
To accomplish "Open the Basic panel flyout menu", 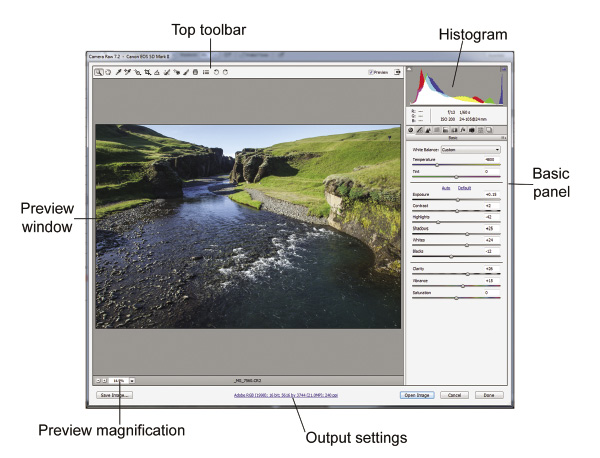I will [x=503, y=139].
